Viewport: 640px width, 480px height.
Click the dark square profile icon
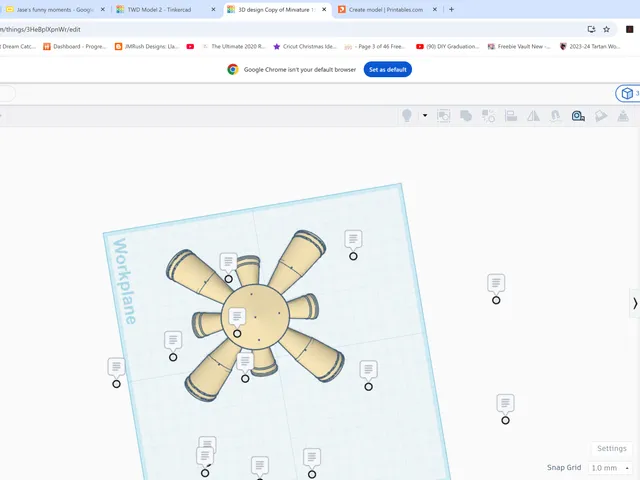630,29
